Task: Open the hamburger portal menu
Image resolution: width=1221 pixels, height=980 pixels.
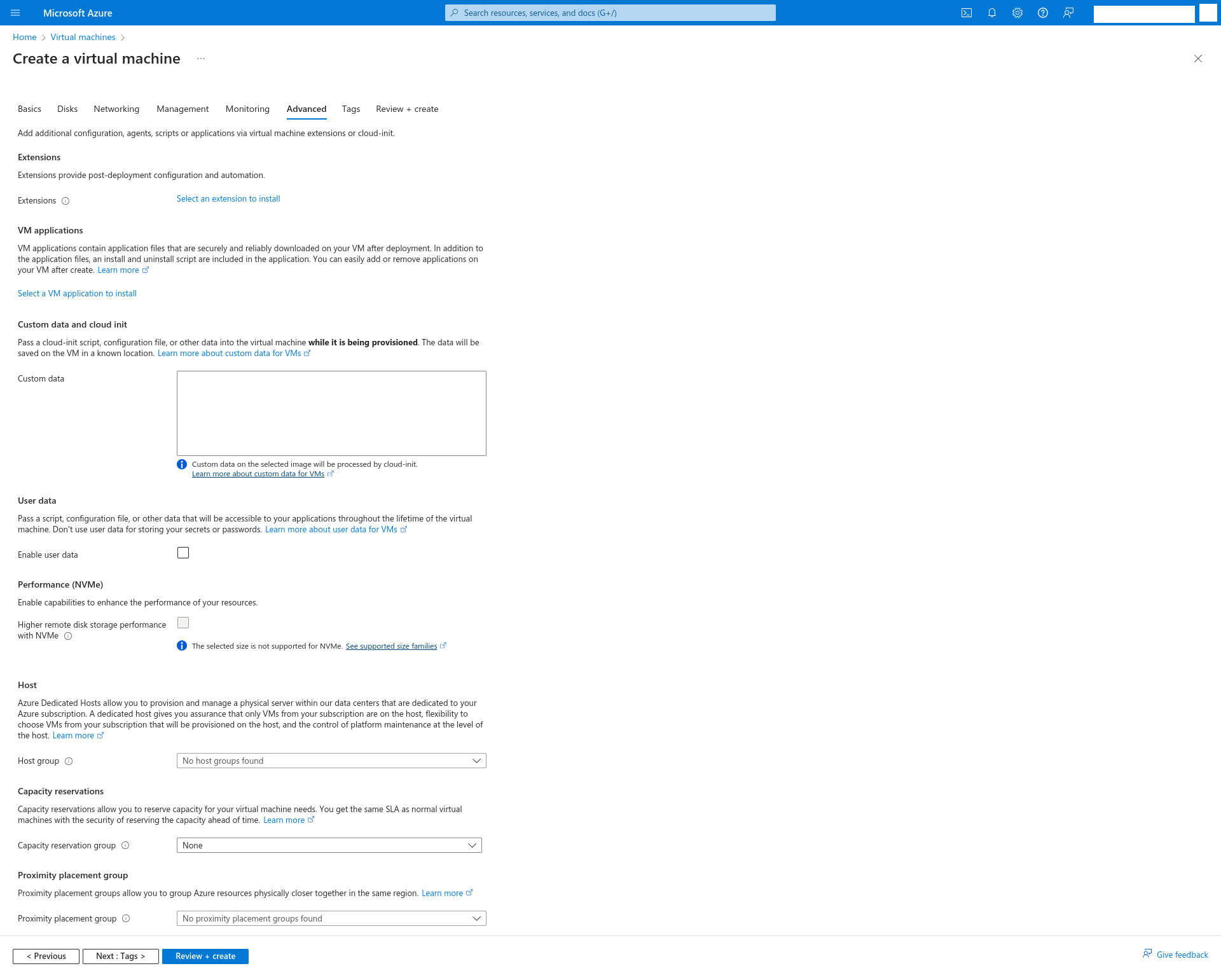Action: [x=16, y=13]
